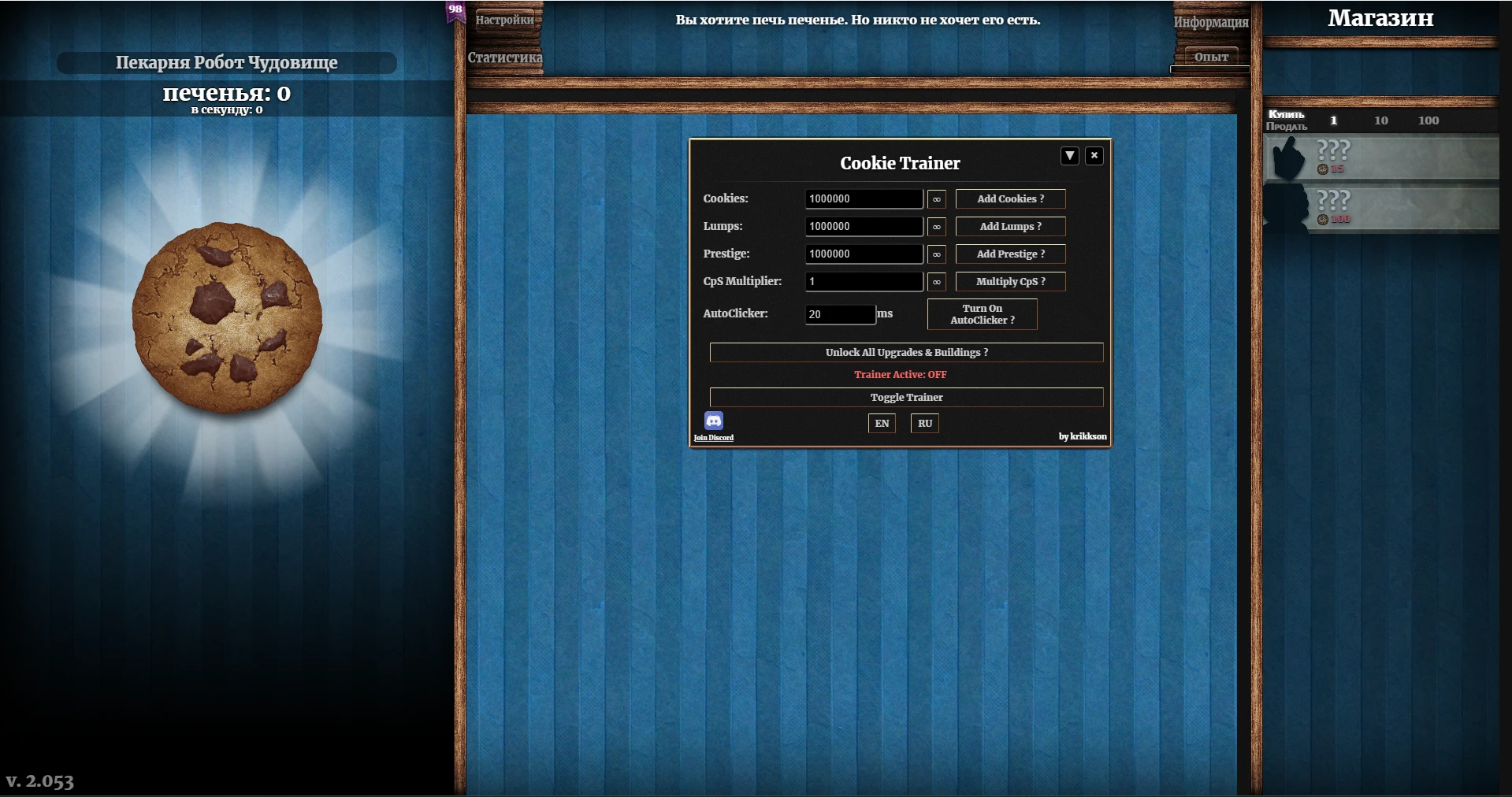Viewport: 1512px width, 797px height.
Task: Turn On the AutoClicker
Action: click(x=982, y=314)
